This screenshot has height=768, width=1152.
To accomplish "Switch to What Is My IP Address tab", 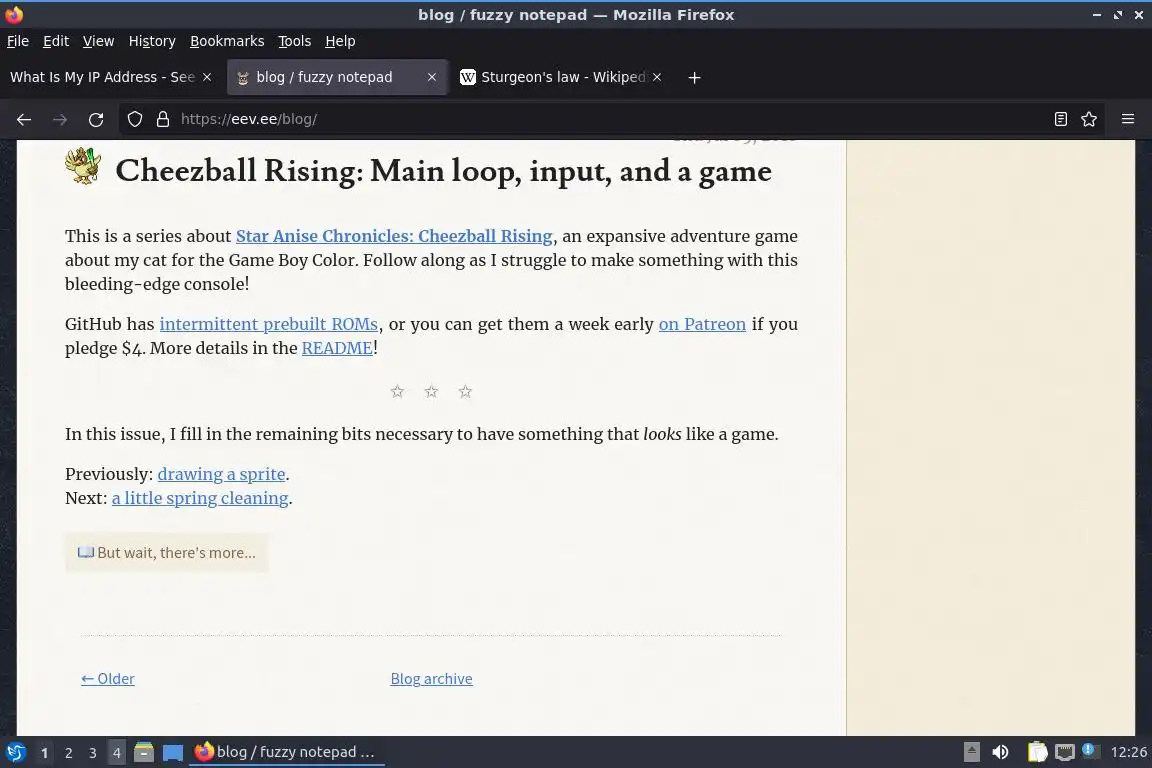I will coord(103,77).
